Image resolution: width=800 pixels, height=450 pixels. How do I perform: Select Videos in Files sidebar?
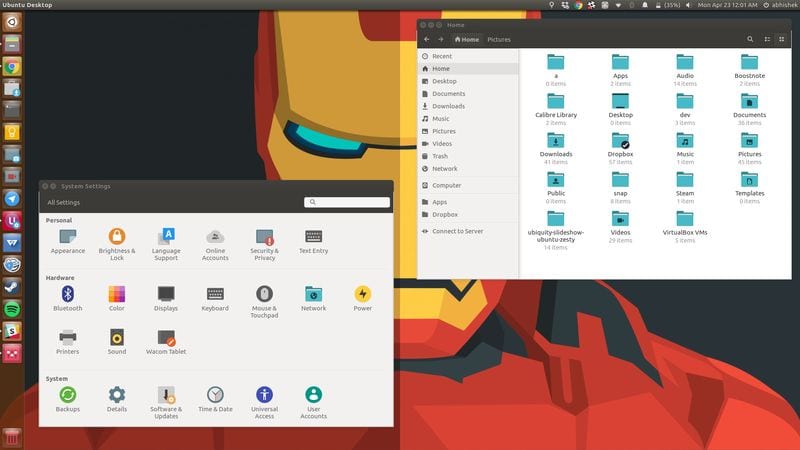[468, 144]
